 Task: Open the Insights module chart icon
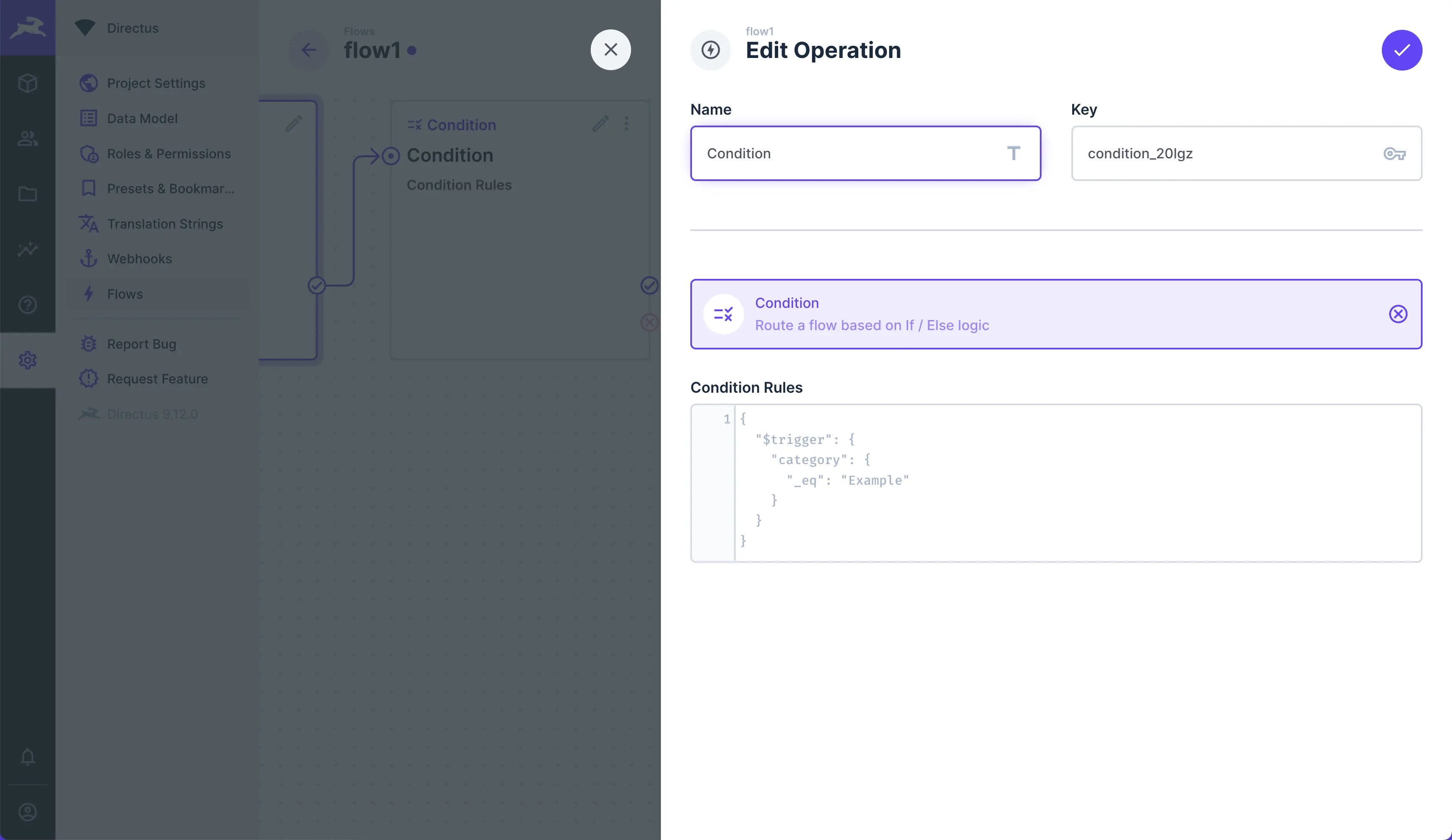click(x=28, y=249)
